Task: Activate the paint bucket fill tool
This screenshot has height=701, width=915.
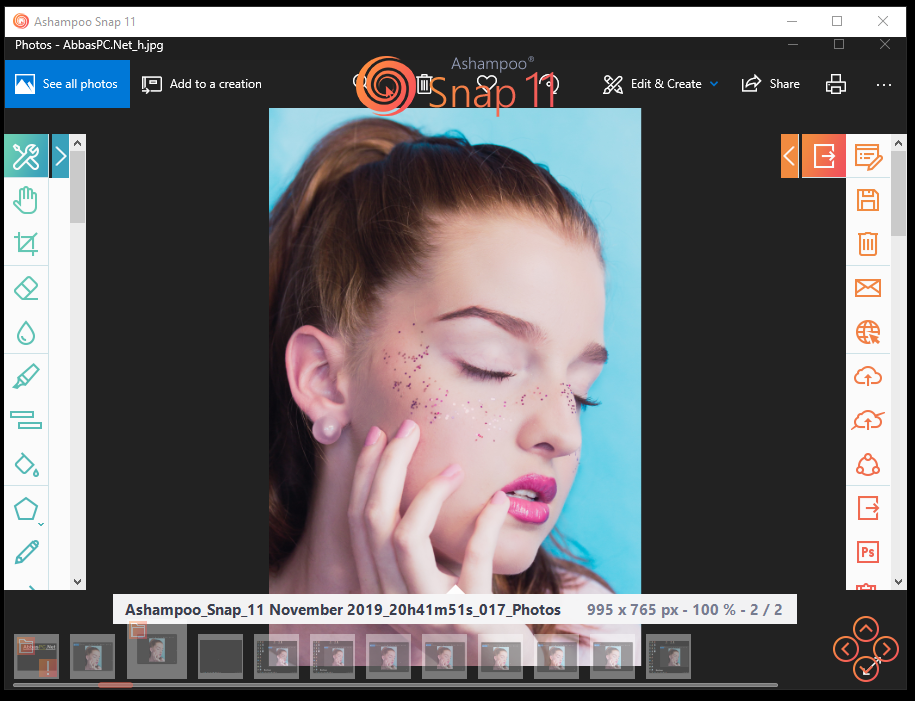Action: (26, 465)
